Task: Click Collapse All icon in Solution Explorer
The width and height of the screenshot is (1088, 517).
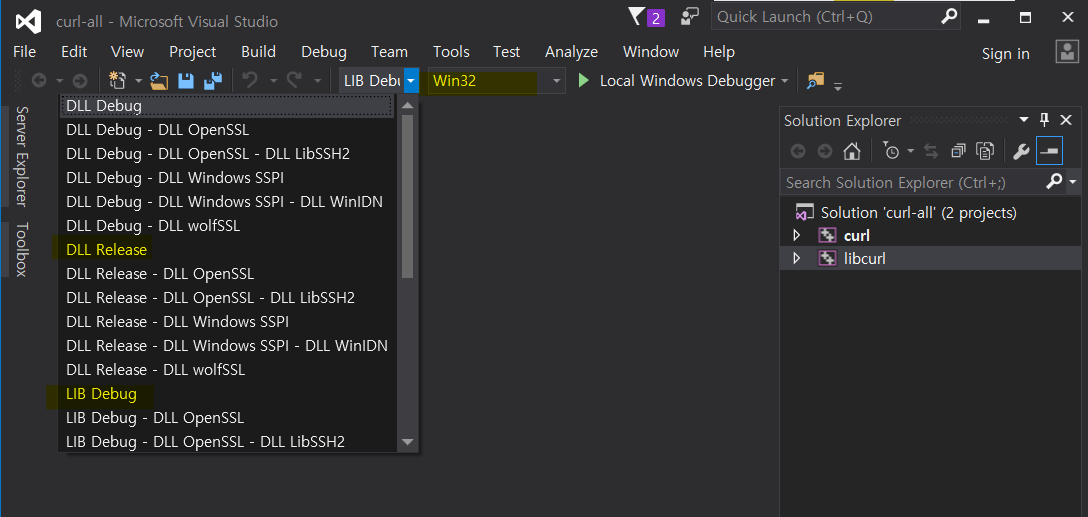Action: click(x=958, y=151)
